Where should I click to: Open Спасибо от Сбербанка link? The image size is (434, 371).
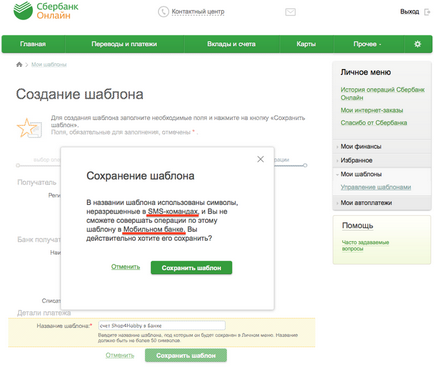[374, 123]
